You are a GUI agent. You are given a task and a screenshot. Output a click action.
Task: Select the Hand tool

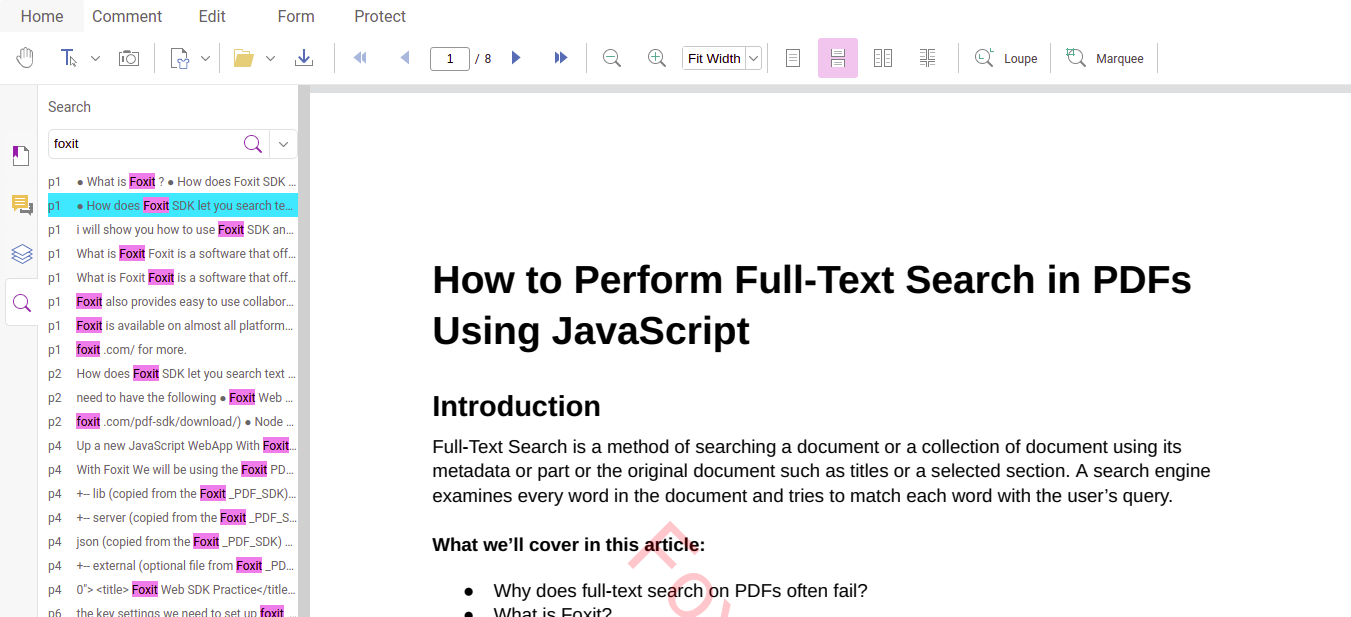coord(25,57)
